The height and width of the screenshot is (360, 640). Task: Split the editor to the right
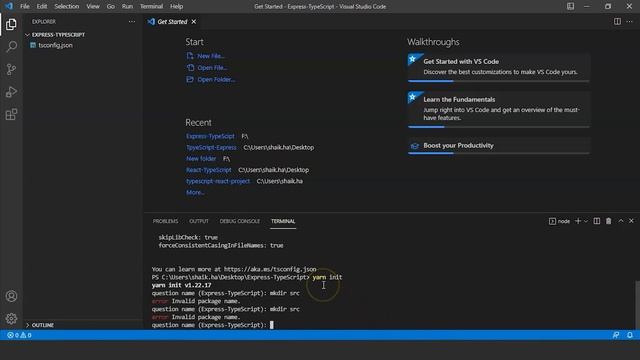[x=617, y=21]
